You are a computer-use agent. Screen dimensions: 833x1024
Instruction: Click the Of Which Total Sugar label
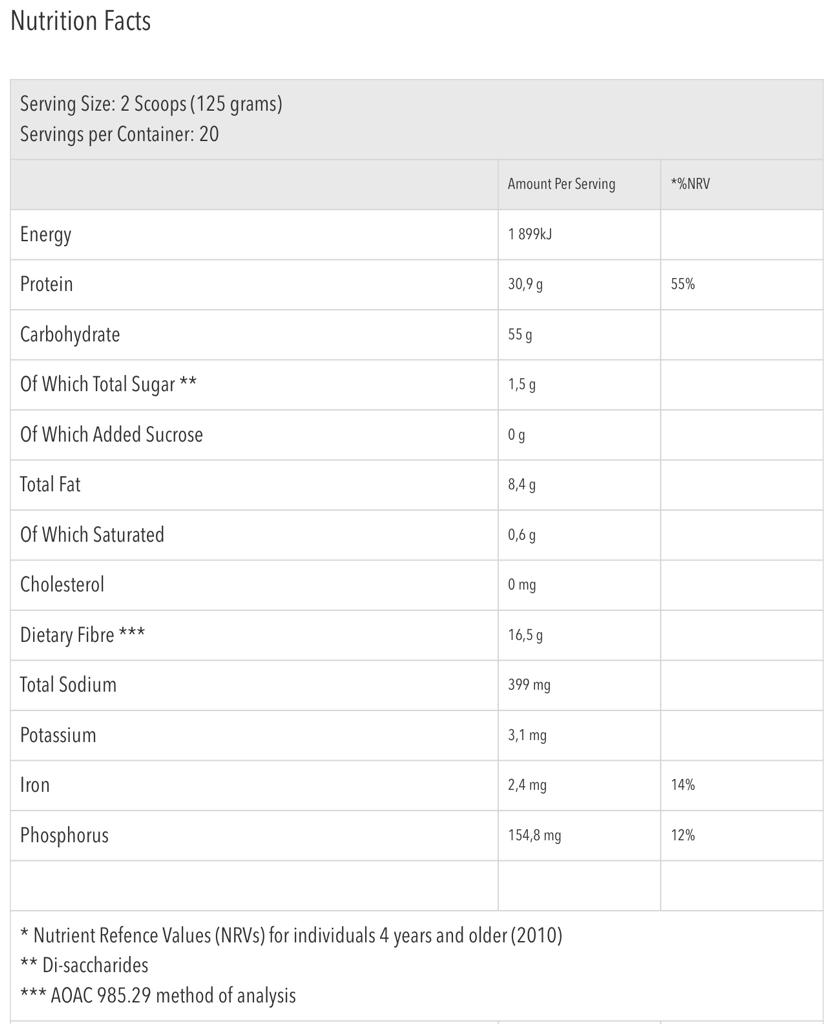click(108, 385)
